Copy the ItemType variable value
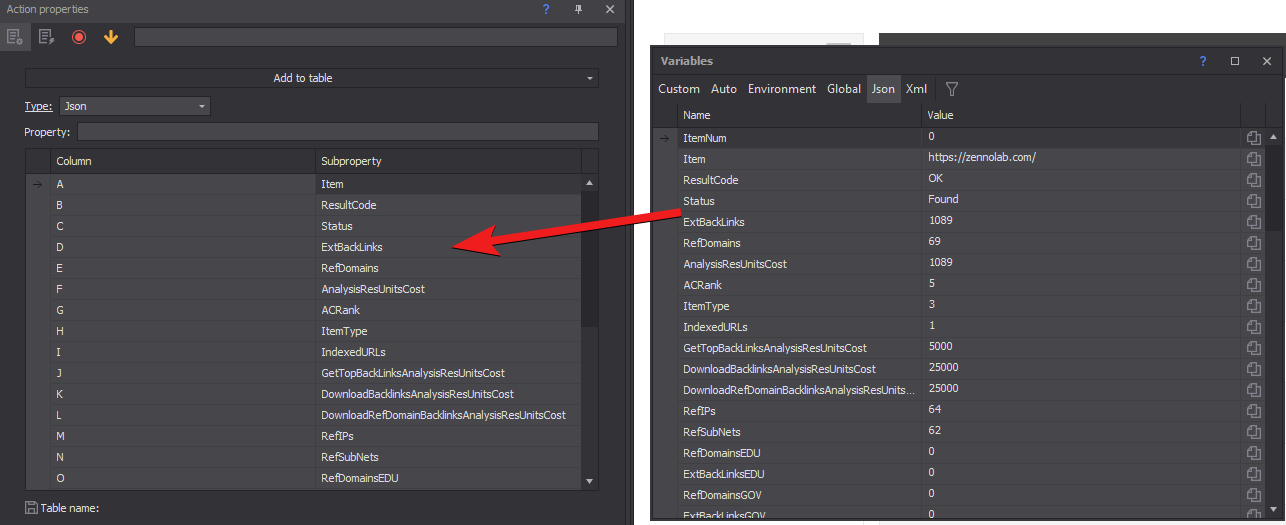 (x=1253, y=306)
